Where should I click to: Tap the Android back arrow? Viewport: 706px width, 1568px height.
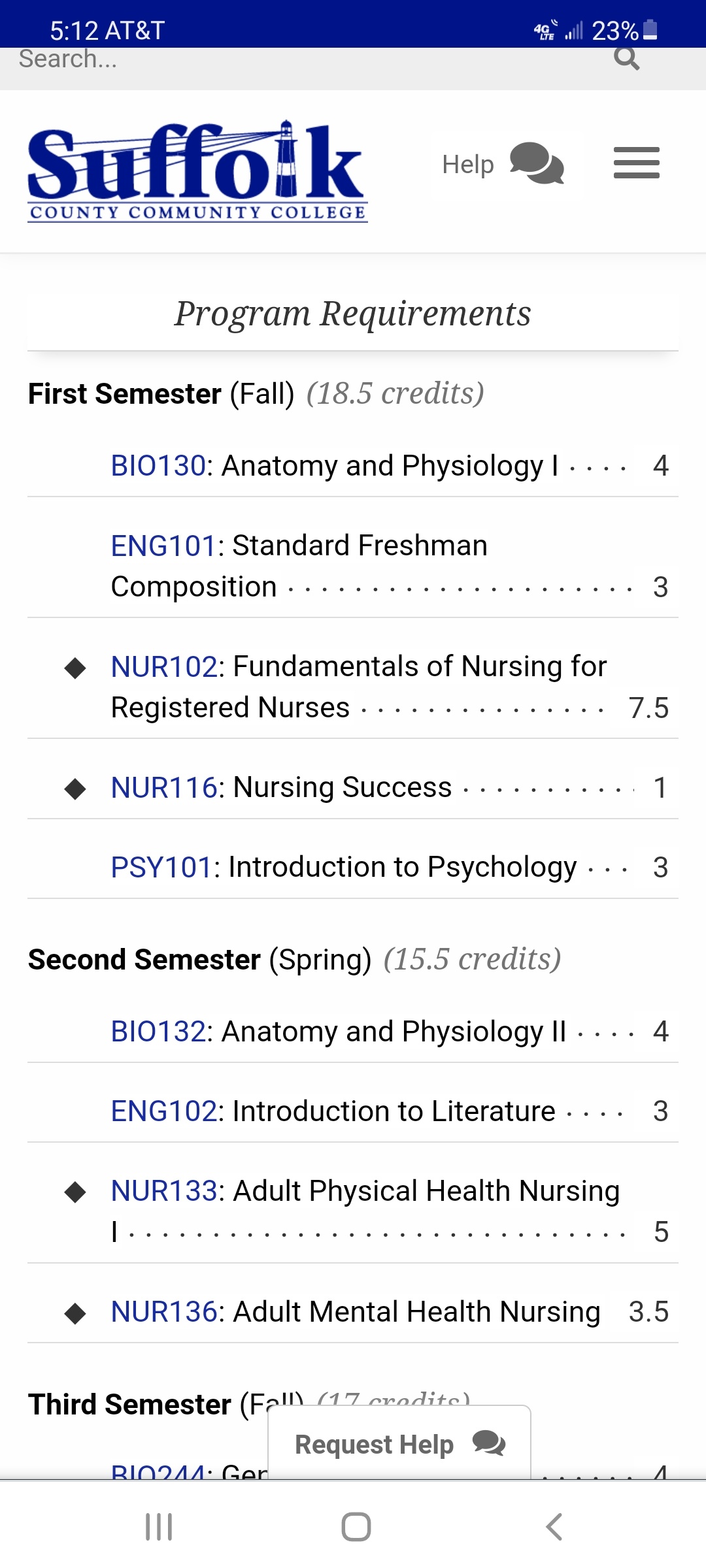point(554,1527)
